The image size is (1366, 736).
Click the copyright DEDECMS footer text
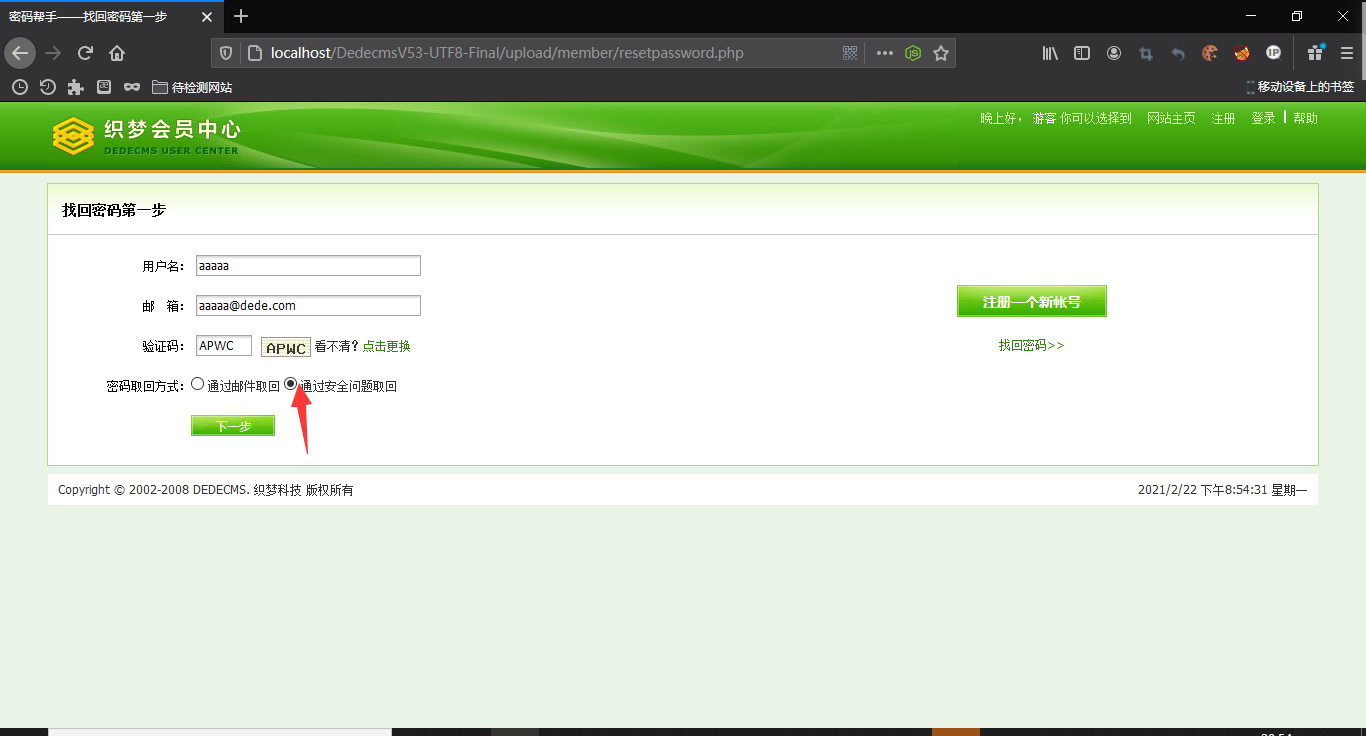coord(205,490)
